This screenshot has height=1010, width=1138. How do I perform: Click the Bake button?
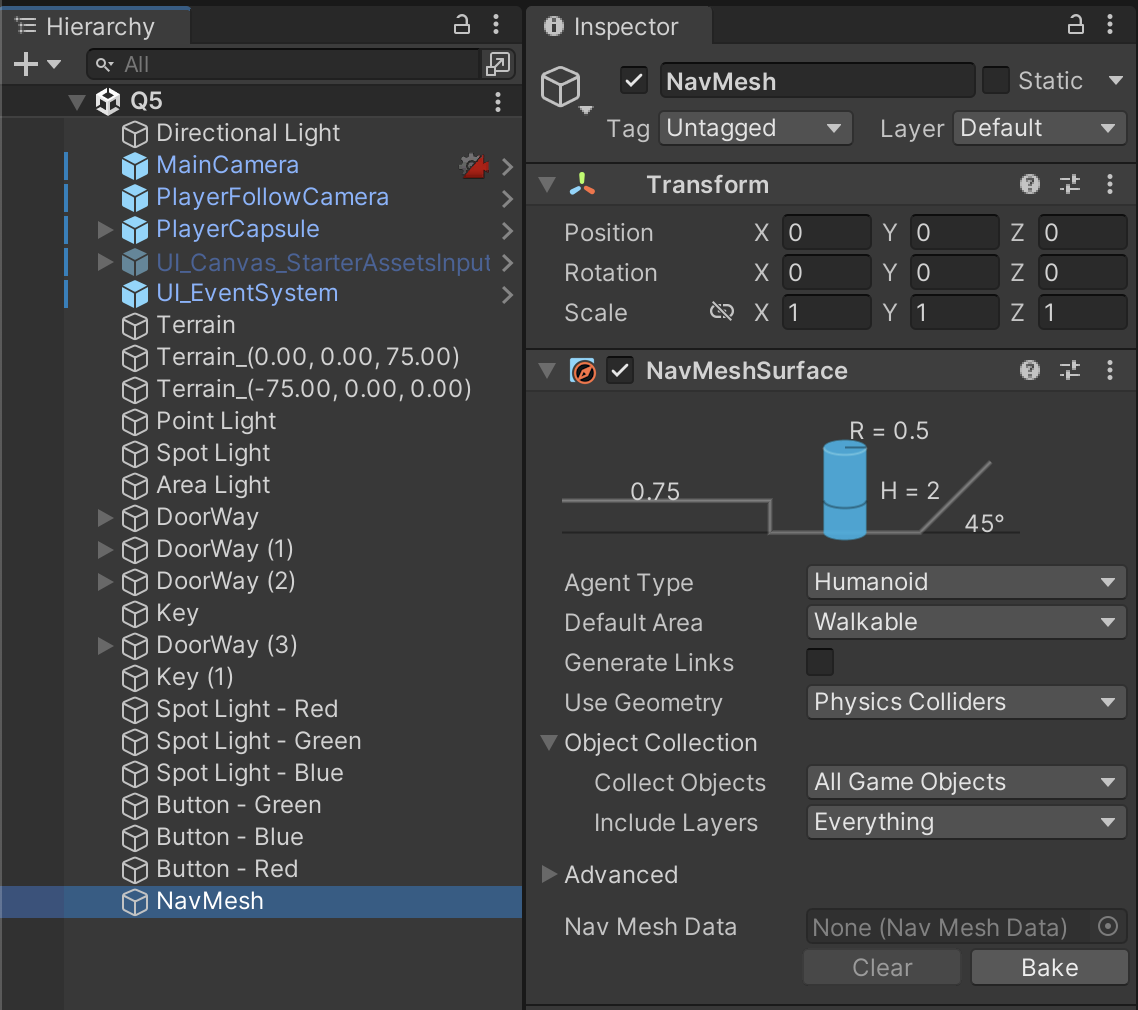tap(1049, 967)
